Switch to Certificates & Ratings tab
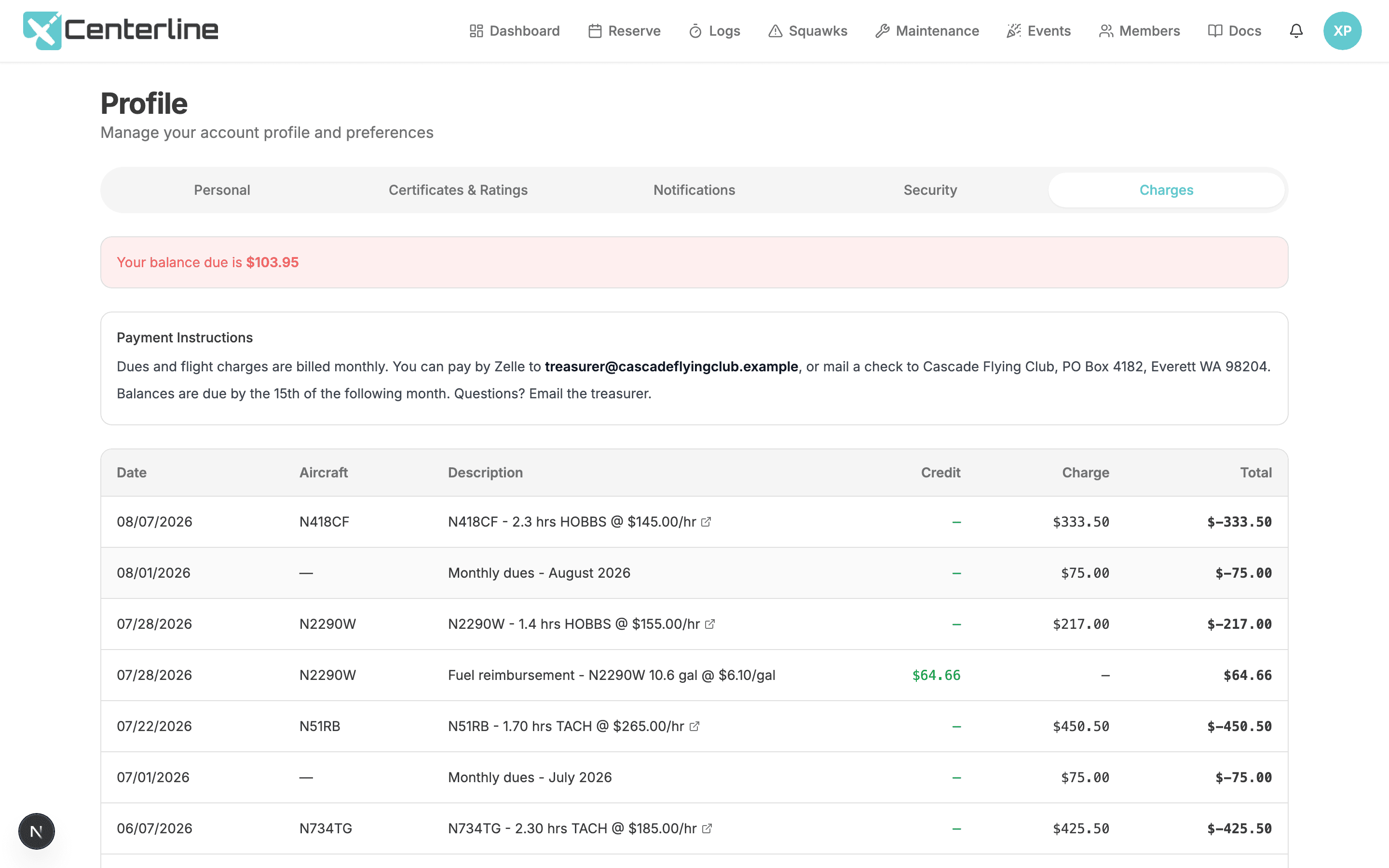 click(458, 190)
